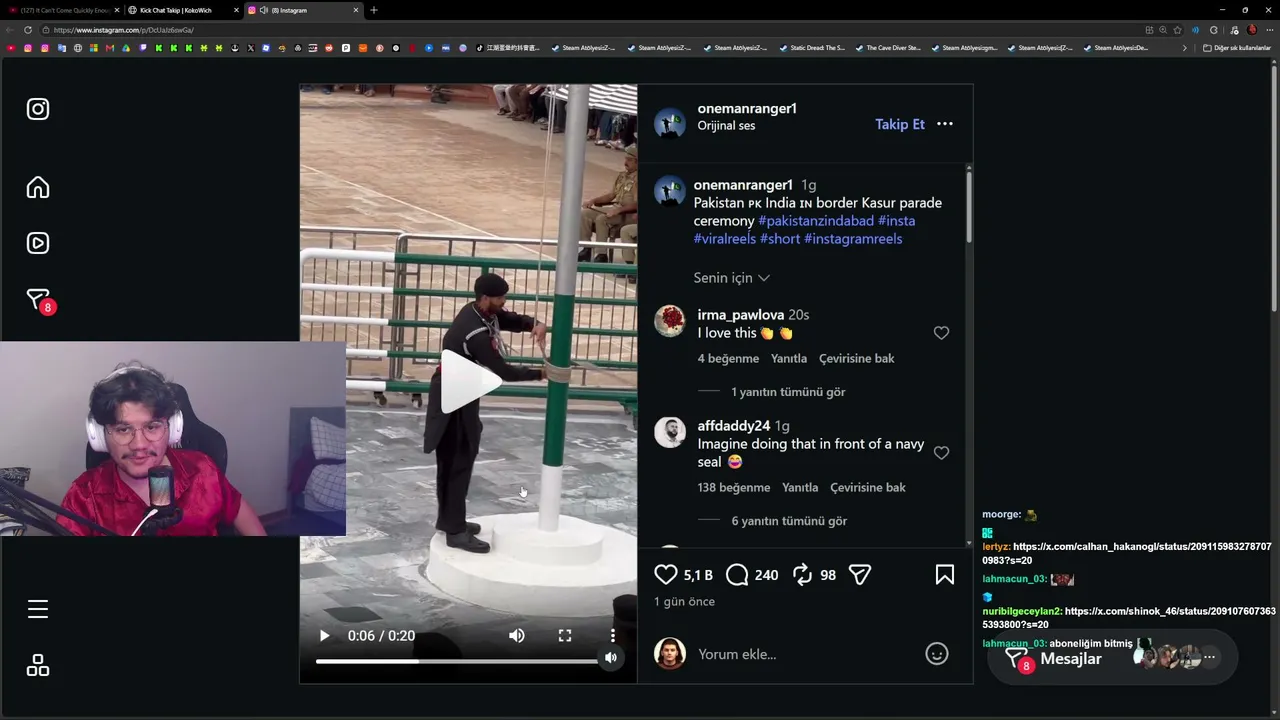Switch to the 'Kick Chat Takip | KokoWich' tab
The height and width of the screenshot is (720, 1280).
coord(181,10)
